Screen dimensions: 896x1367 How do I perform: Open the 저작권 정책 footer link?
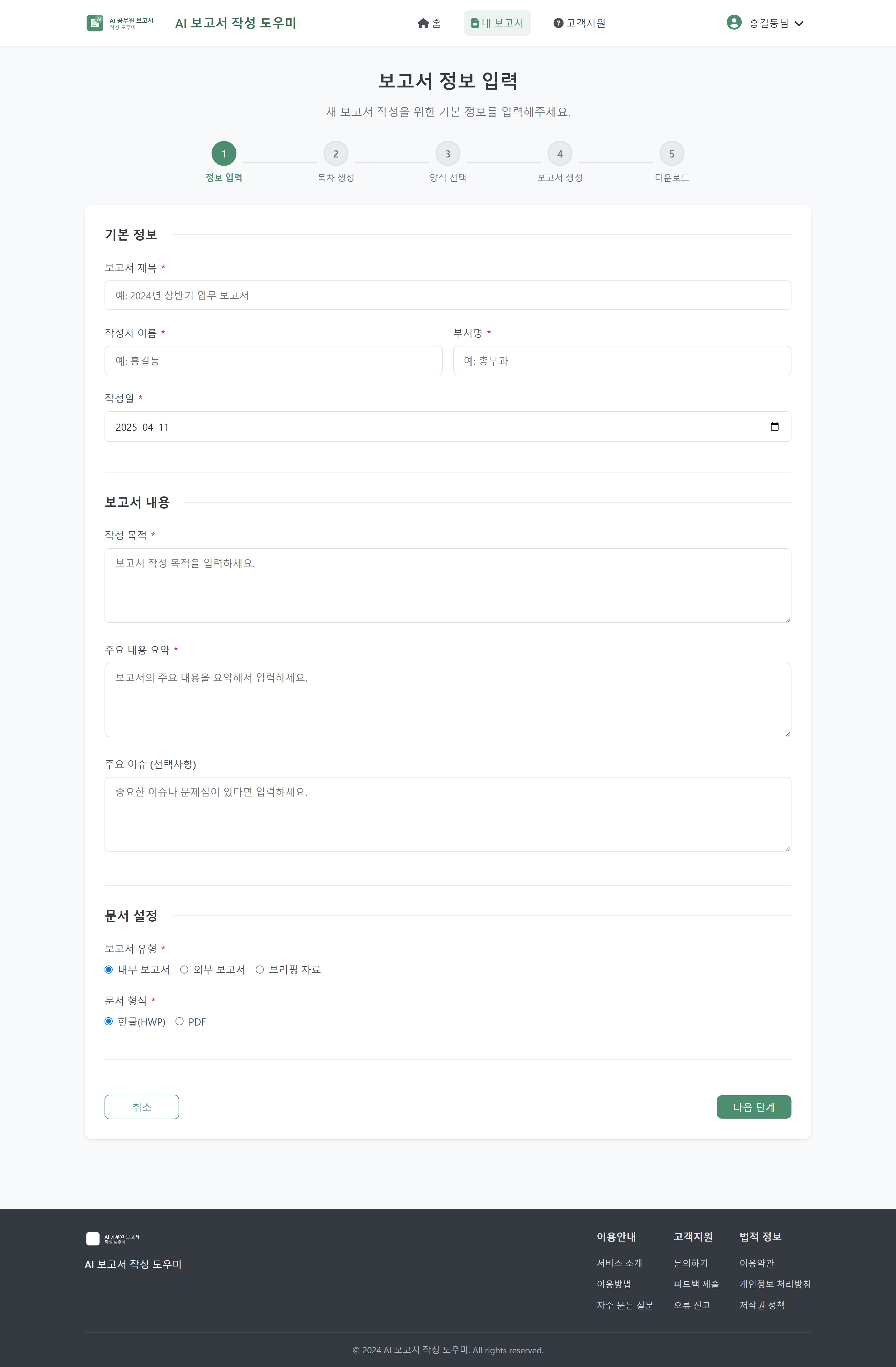(762, 1305)
